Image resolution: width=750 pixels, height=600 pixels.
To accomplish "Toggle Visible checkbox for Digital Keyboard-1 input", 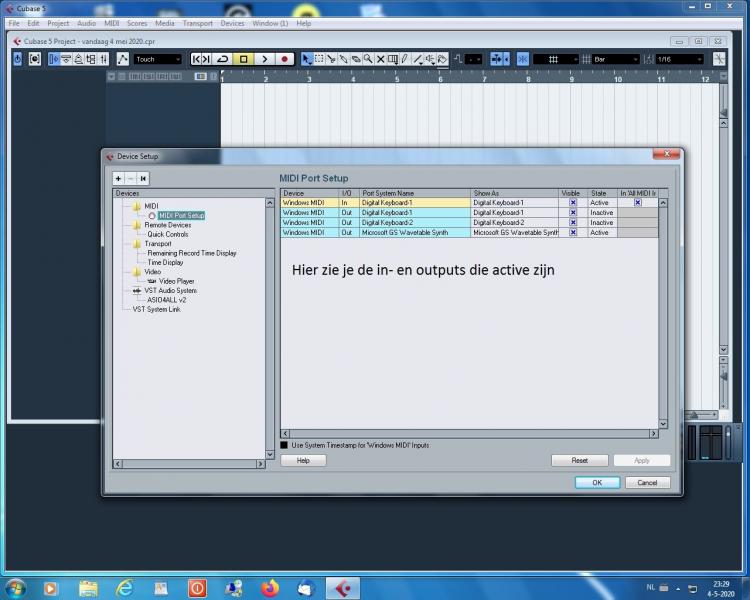I will click(573, 202).
